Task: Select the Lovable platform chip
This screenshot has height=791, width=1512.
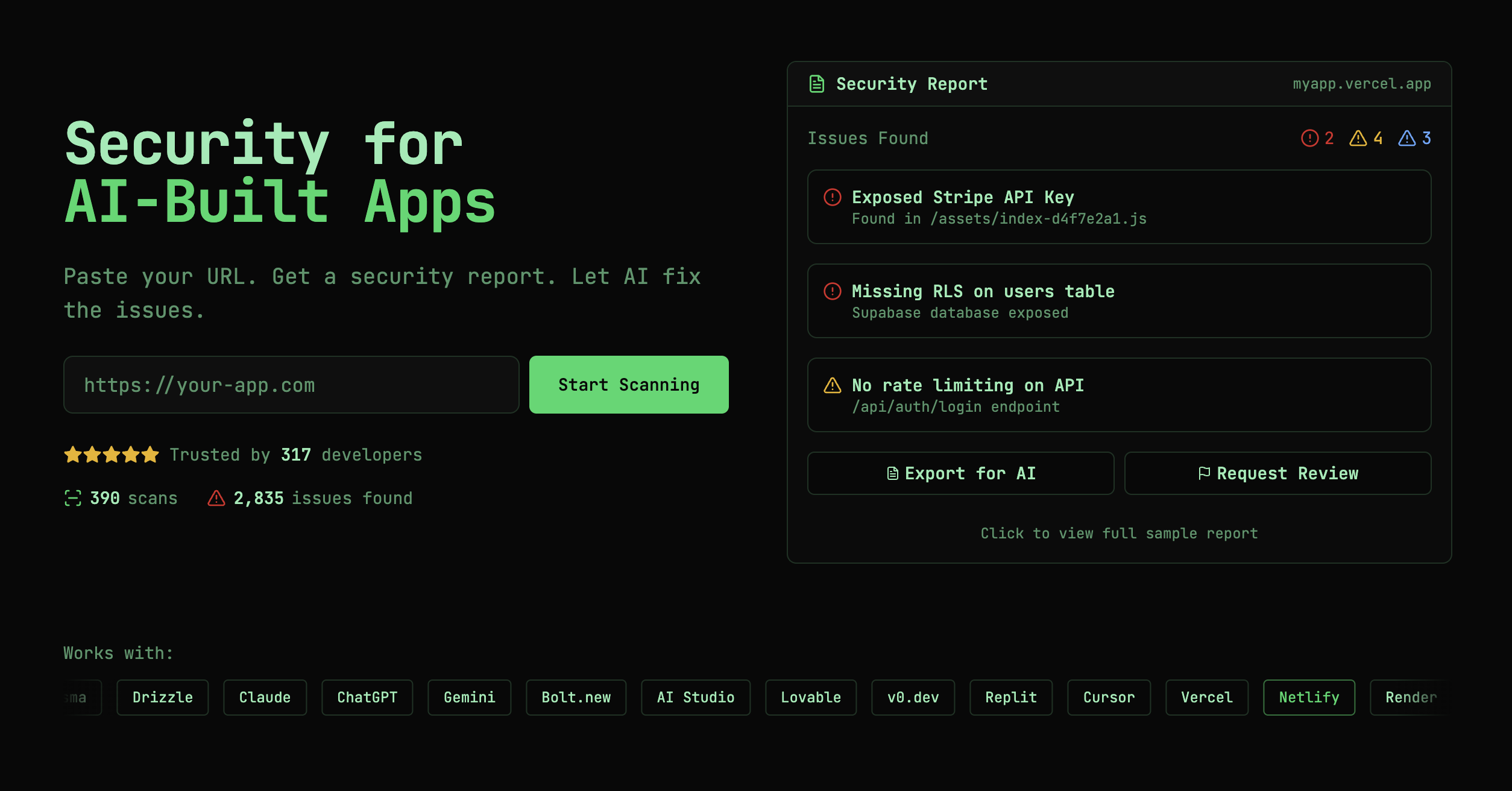Action: [810, 698]
